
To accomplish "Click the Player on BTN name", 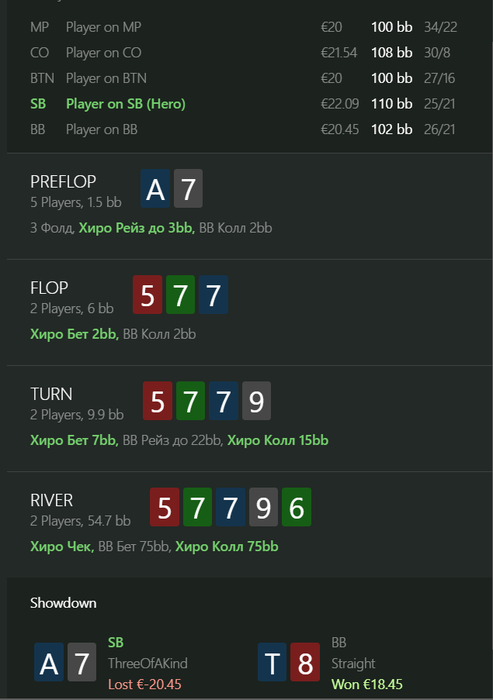I will pyautogui.click(x=106, y=79).
